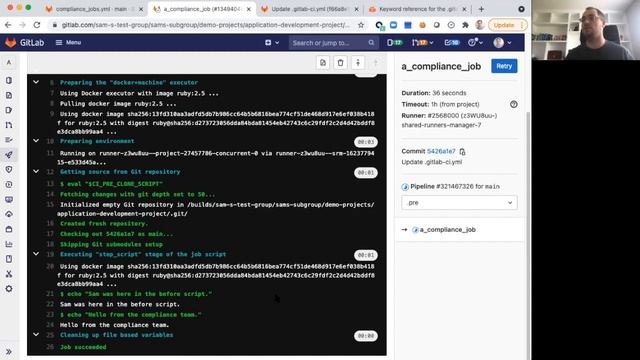
Task: Open the merge requests dropdown in navbar
Action: pos(422,42)
